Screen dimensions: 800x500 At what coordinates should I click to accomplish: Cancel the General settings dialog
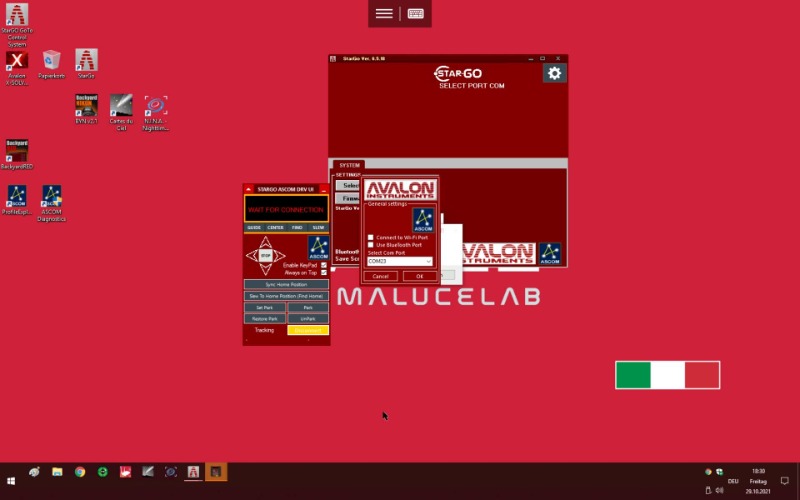click(381, 277)
